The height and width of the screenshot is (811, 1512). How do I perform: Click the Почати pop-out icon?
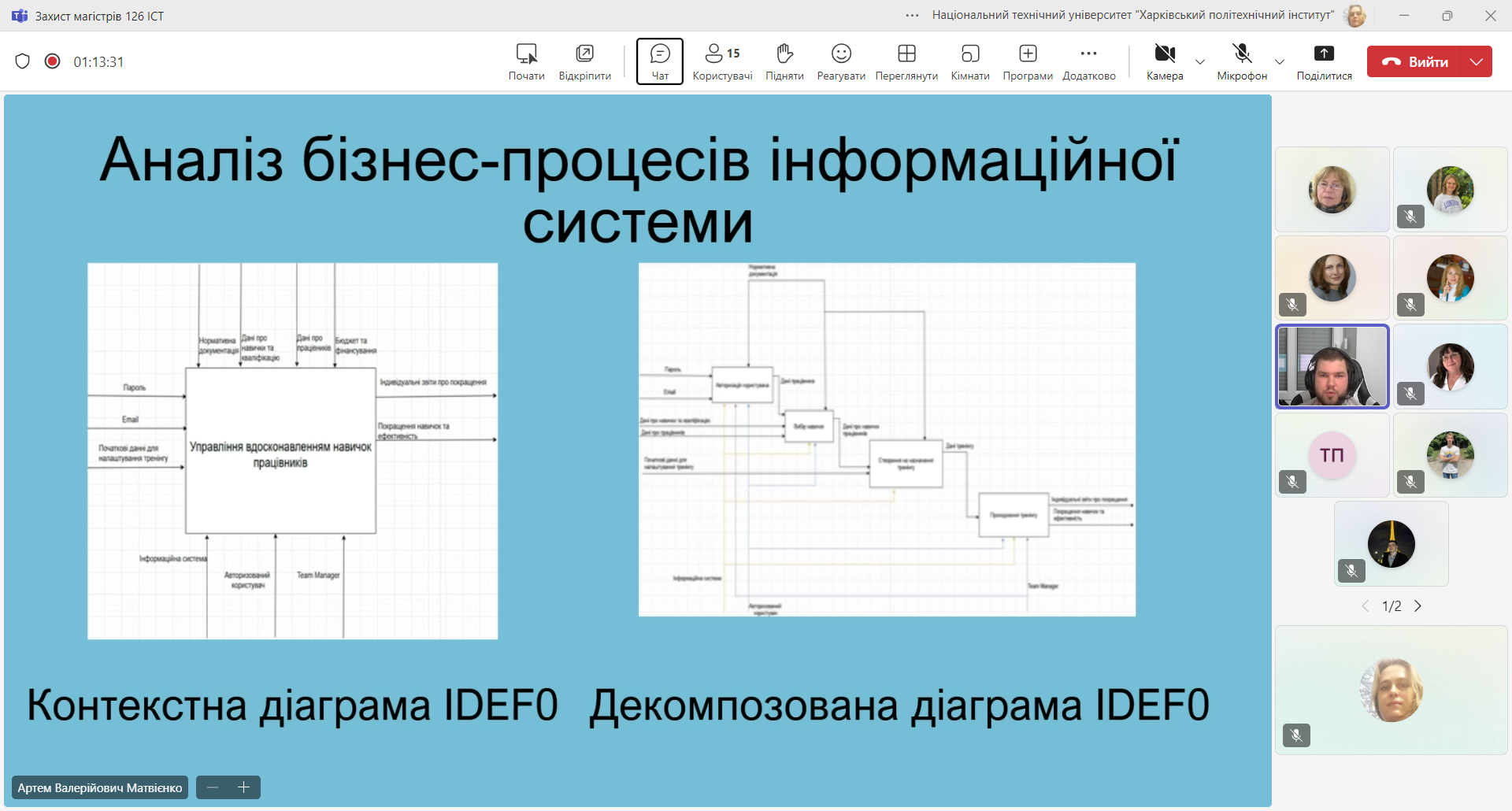click(x=526, y=61)
